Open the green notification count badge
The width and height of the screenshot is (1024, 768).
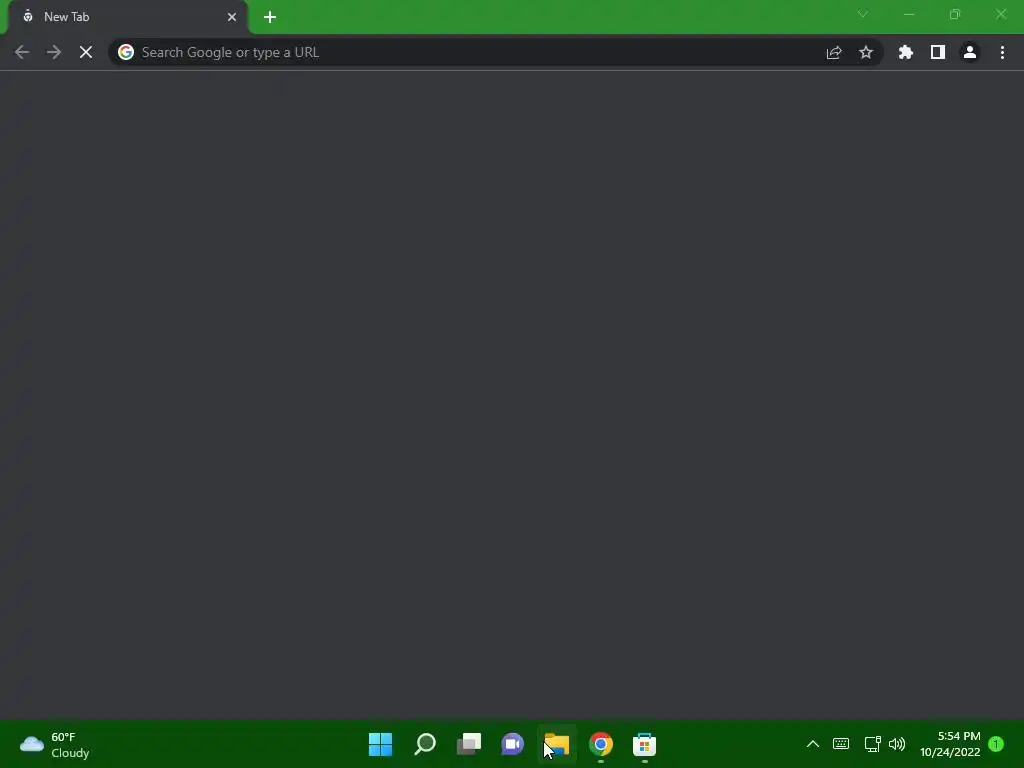[x=996, y=744]
